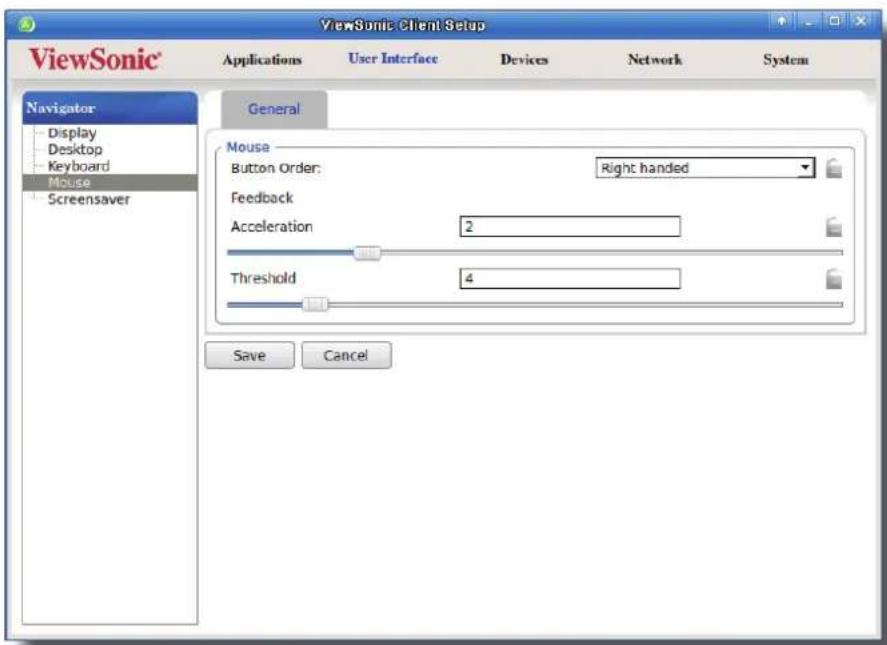Open the Network menu
Image resolution: width=887 pixels, height=645 pixels.
click(x=655, y=59)
